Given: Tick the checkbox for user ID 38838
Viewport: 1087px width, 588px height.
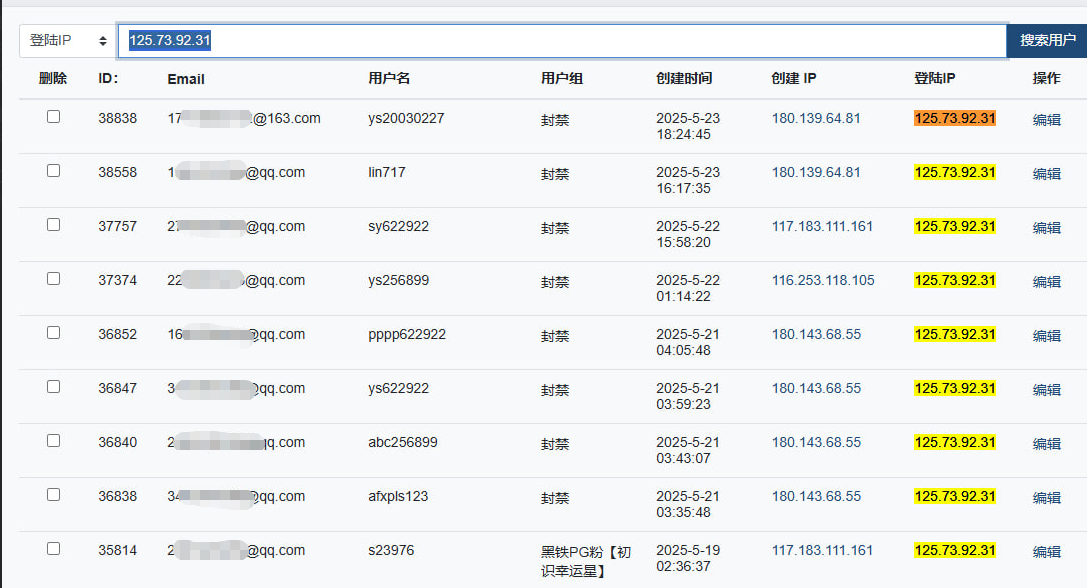Looking at the screenshot, I should point(53,116).
